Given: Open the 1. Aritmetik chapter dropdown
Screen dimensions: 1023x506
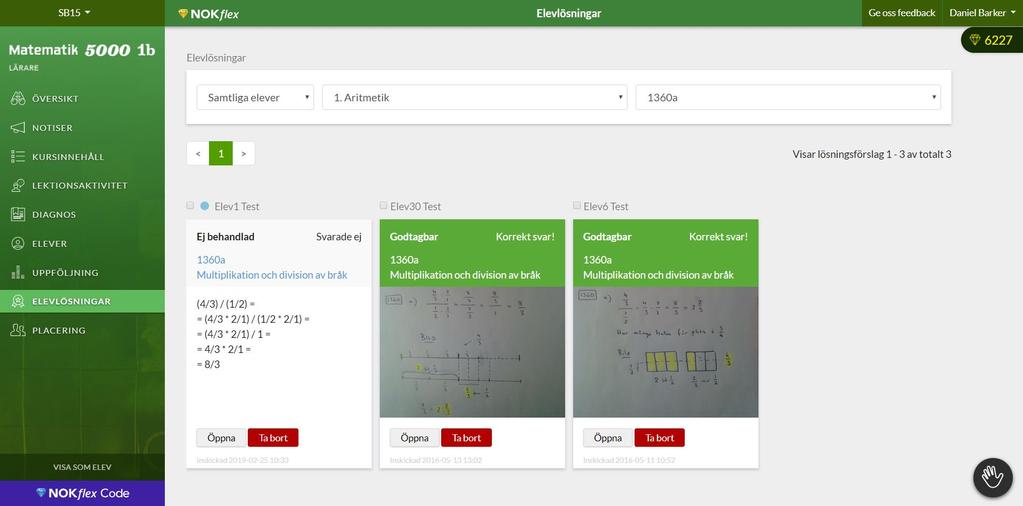Looking at the screenshot, I should (474, 97).
